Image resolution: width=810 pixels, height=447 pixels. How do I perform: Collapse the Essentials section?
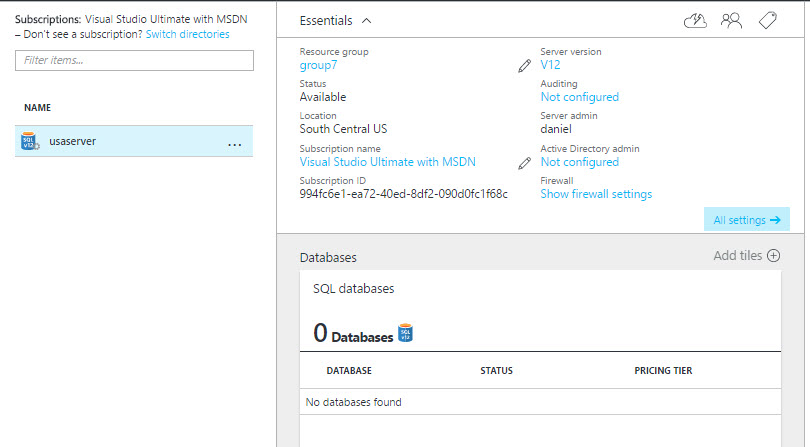point(366,19)
